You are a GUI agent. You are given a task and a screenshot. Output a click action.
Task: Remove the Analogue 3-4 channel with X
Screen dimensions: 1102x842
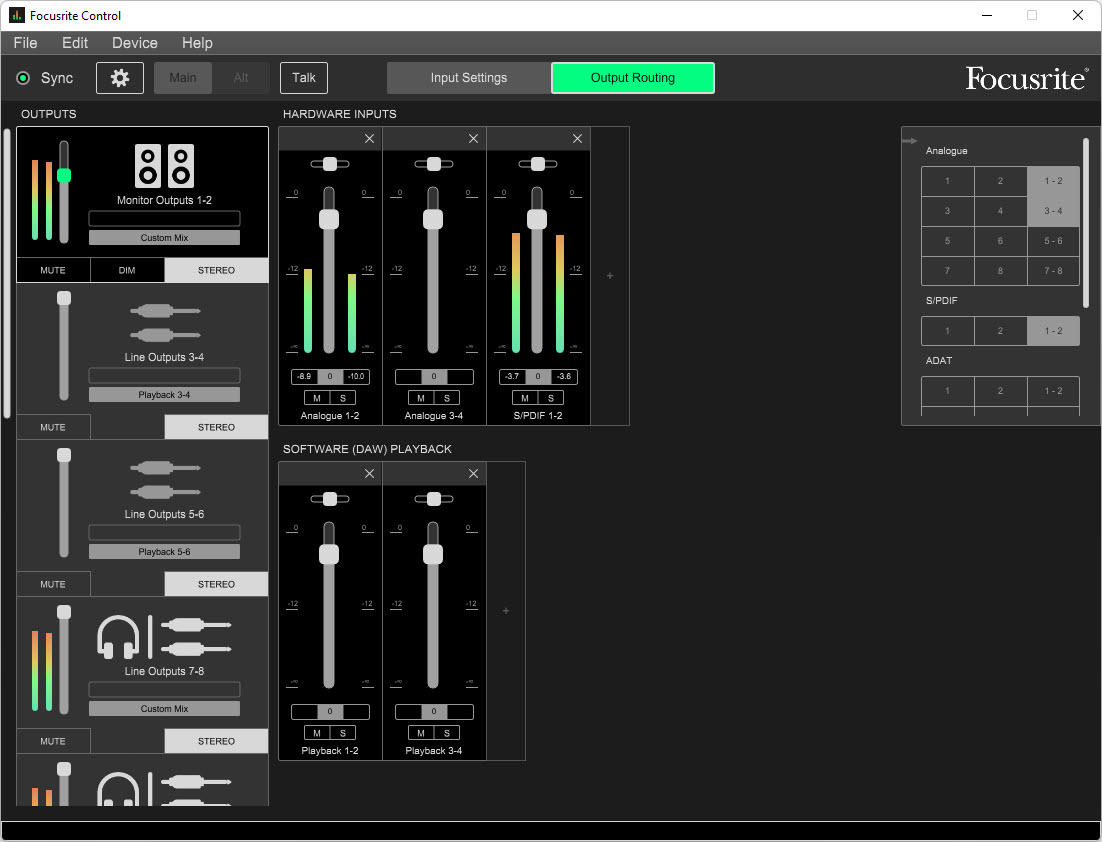coord(473,138)
